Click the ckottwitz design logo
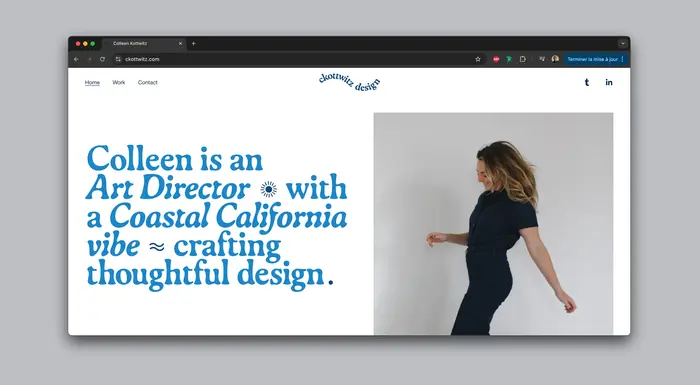 (x=350, y=83)
